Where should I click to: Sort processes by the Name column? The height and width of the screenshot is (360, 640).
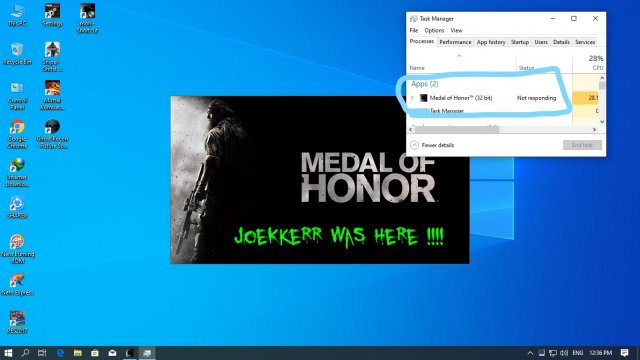pyautogui.click(x=461, y=64)
